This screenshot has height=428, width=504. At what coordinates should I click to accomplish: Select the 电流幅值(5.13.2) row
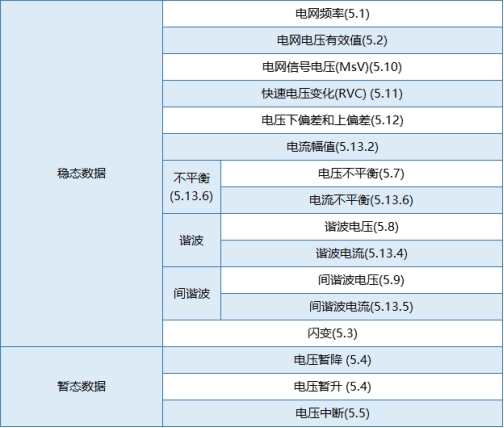(333, 147)
